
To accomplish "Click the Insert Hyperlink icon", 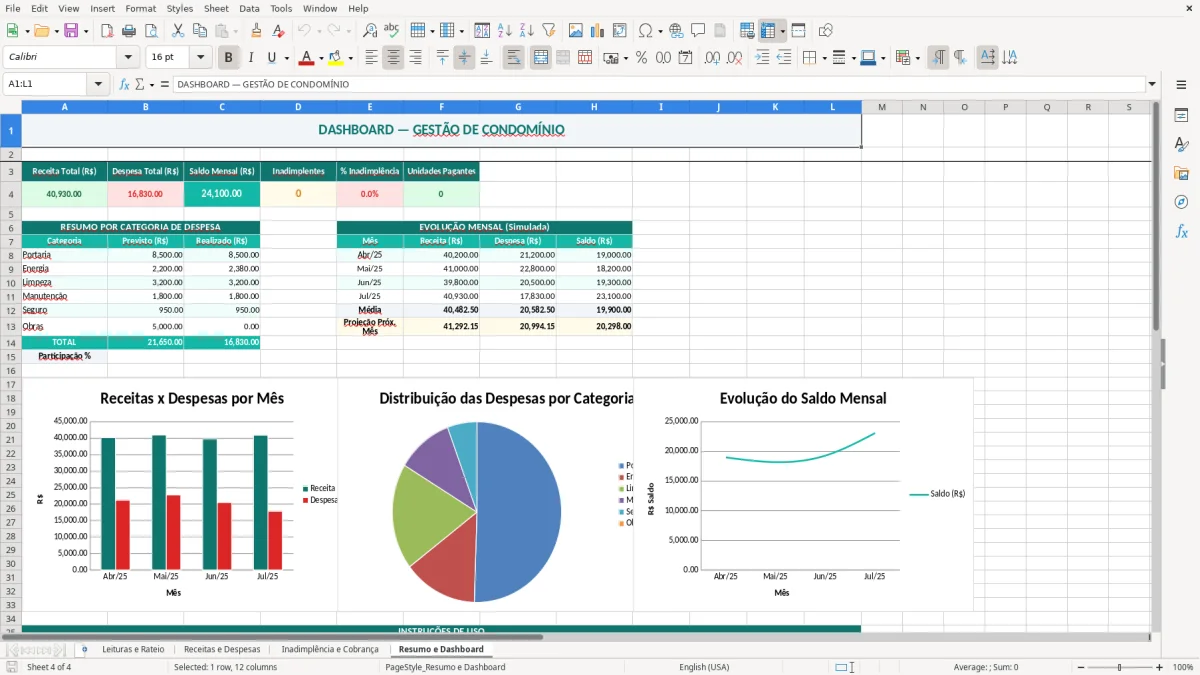I will tap(676, 31).
